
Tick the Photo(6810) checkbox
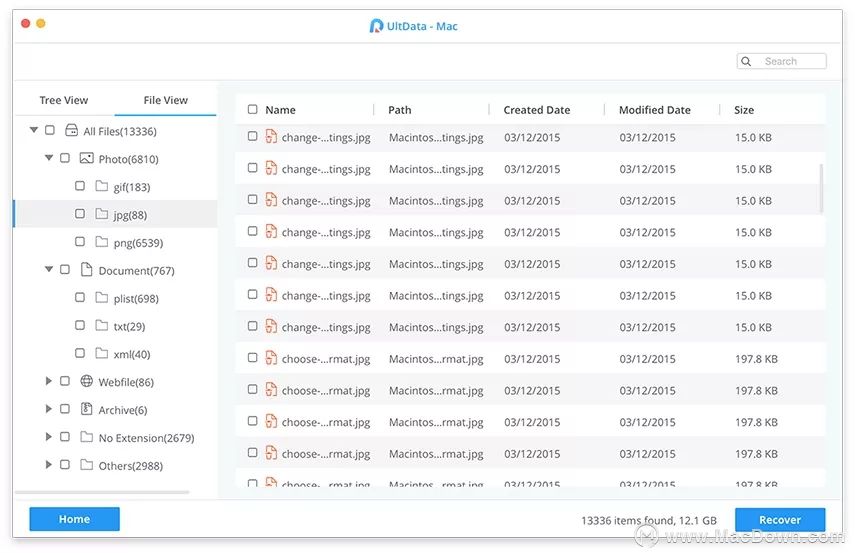[x=65, y=158]
